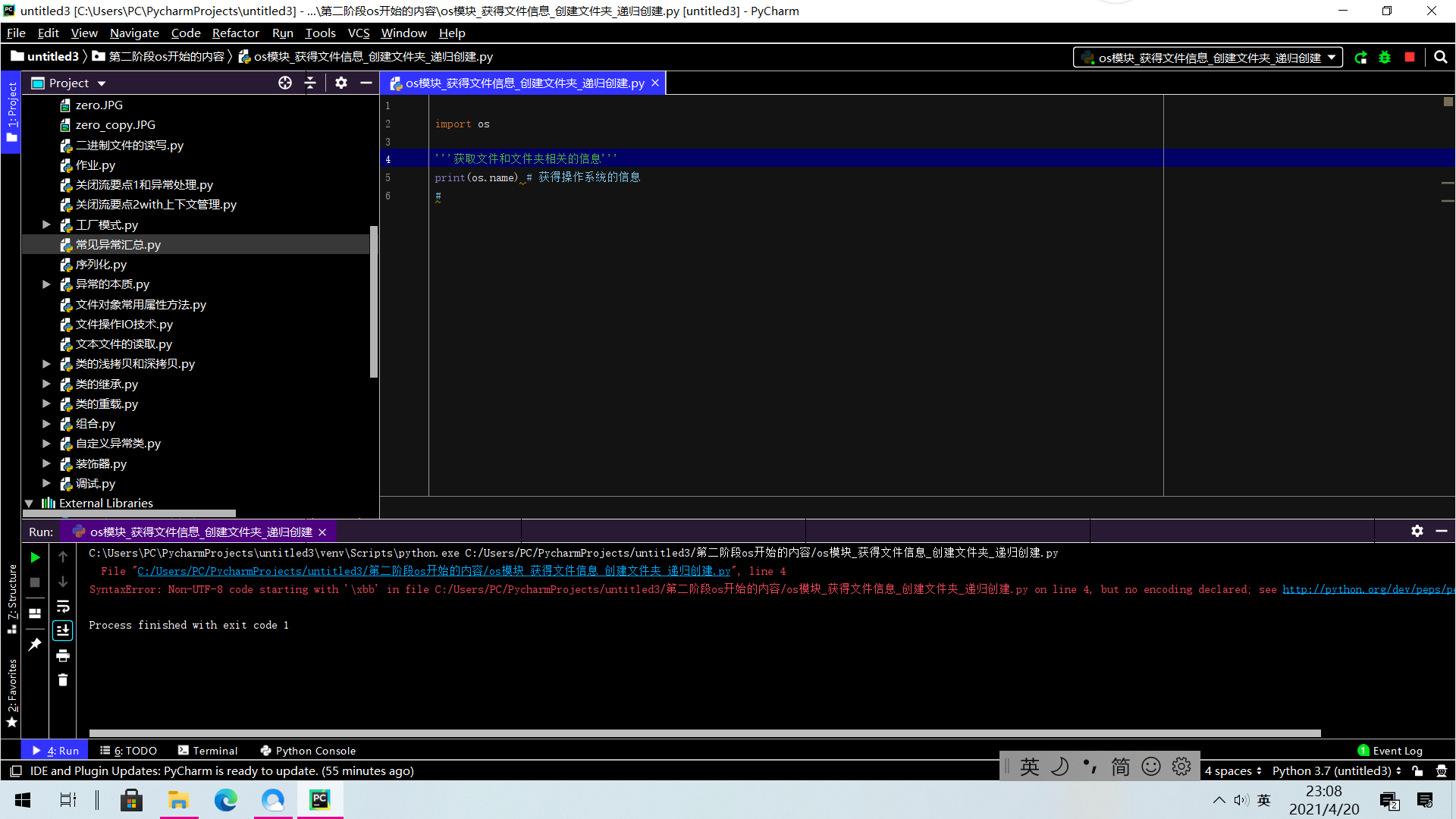Open Project panel settings gear
Viewport: 1456px width, 819px height.
[341, 83]
